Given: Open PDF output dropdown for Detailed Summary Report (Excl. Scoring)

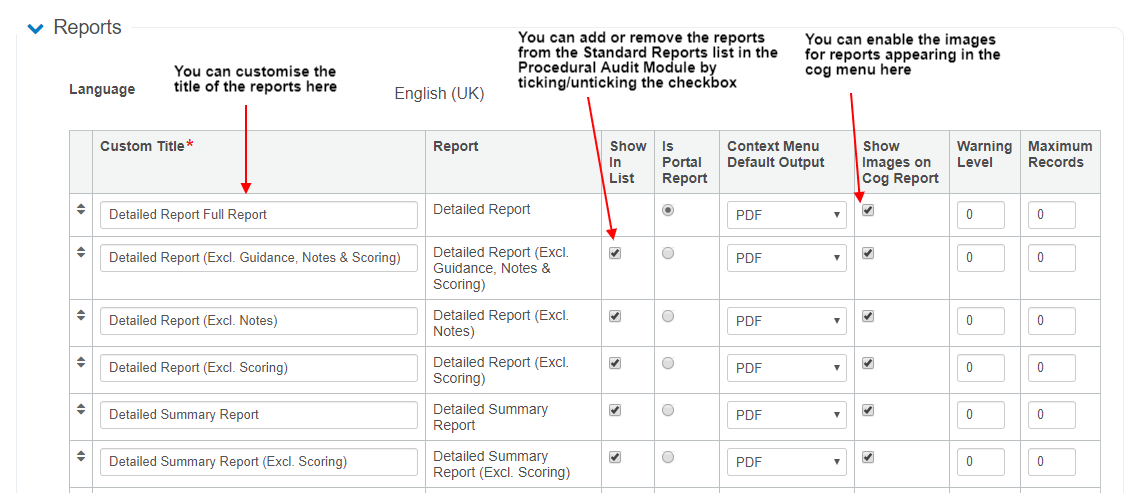Looking at the screenshot, I should [786, 462].
